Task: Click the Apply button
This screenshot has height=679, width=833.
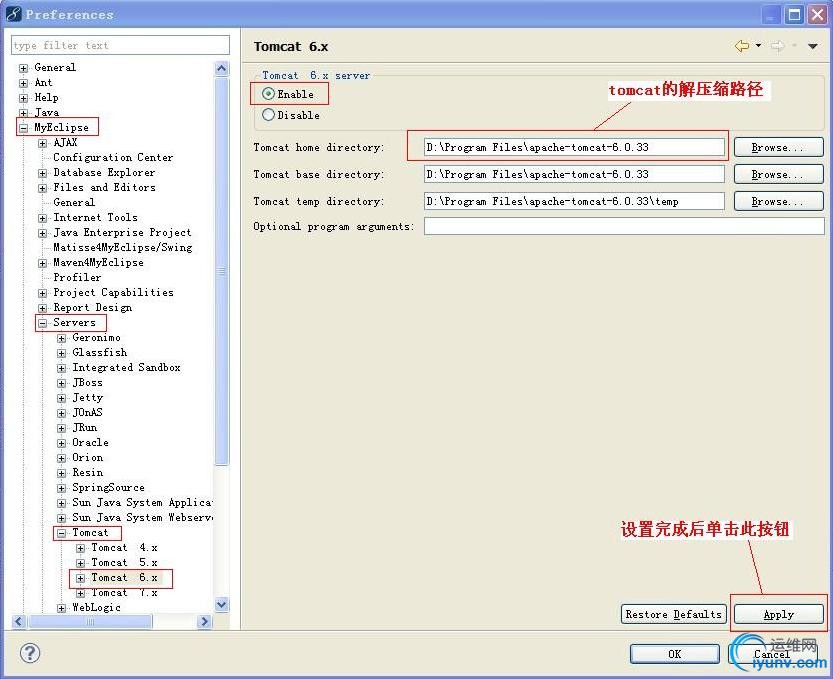Action: tap(778, 614)
